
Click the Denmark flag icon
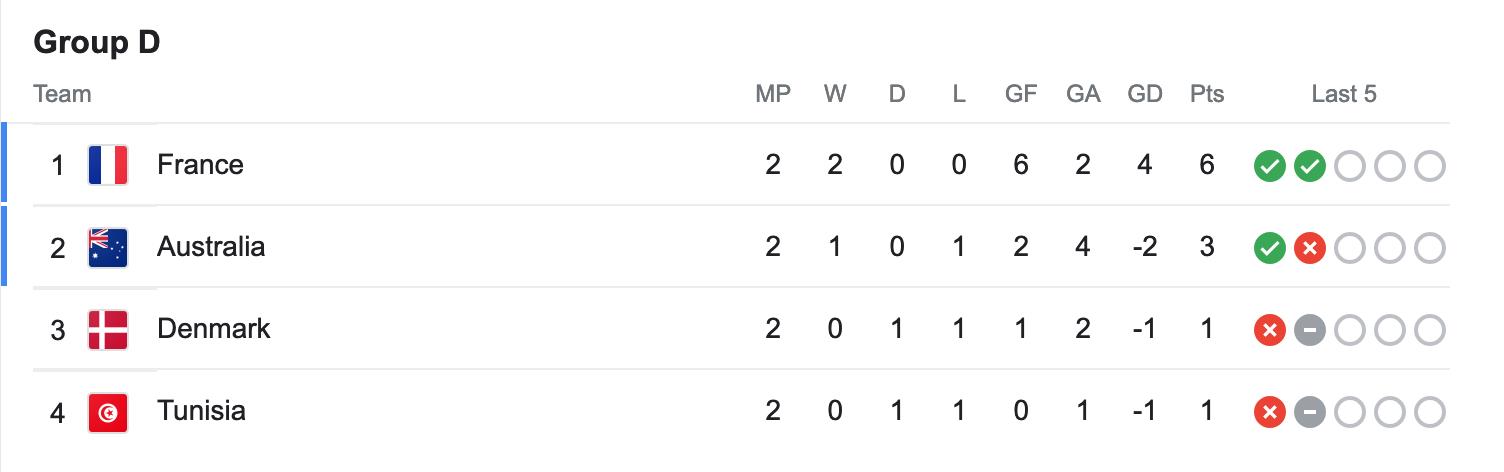pyautogui.click(x=108, y=329)
